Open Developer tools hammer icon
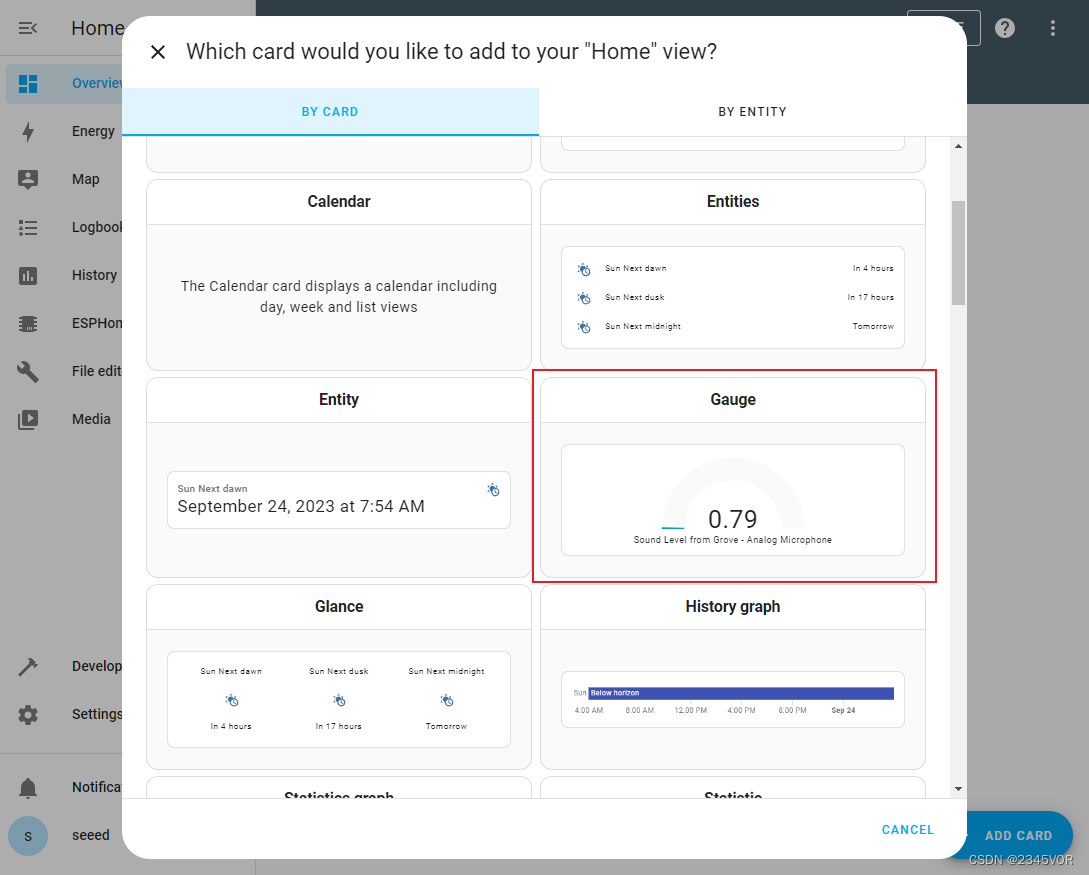1089x875 pixels. click(x=28, y=666)
